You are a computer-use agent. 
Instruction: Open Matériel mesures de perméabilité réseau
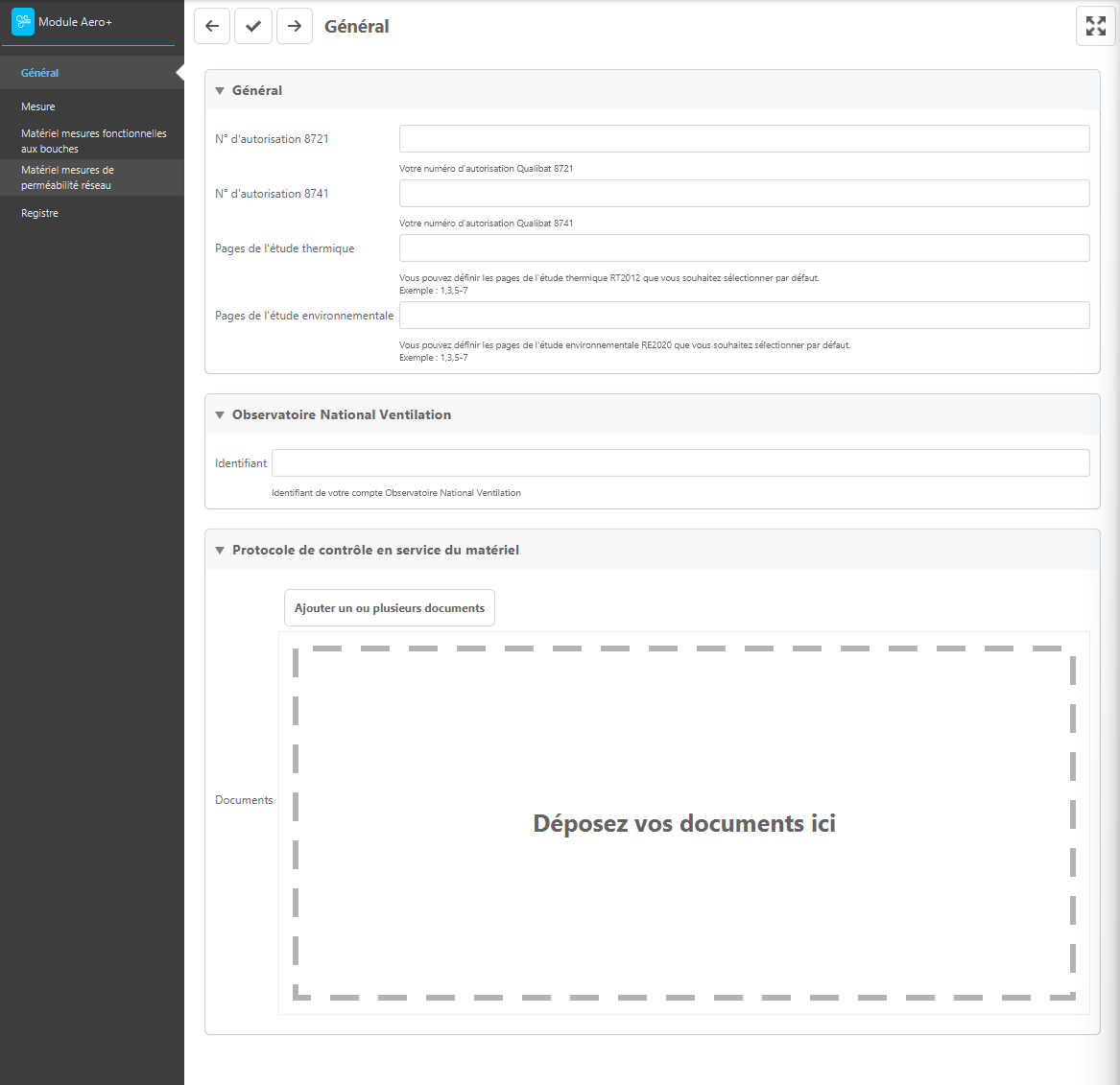(x=91, y=177)
